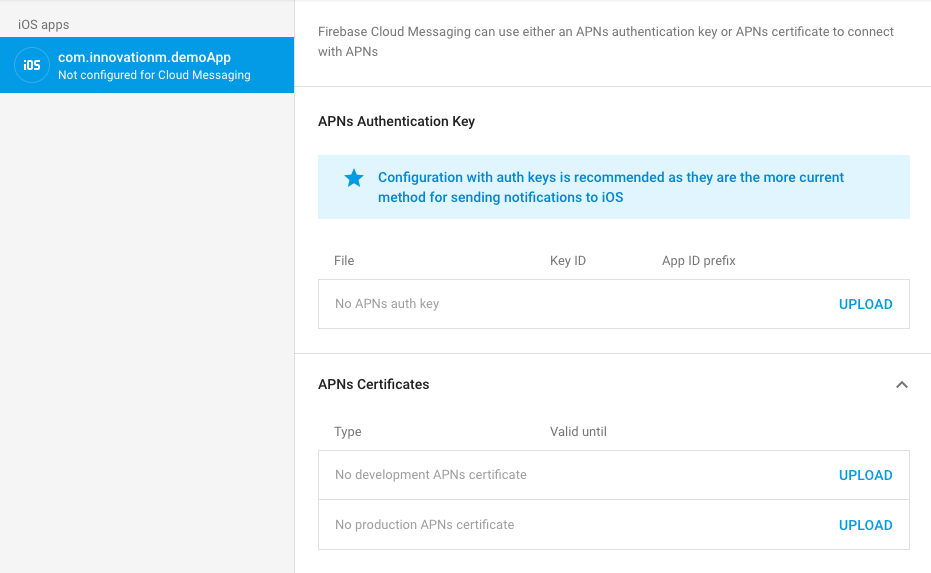The height and width of the screenshot is (573, 931).
Task: Click 'No development APNs certificate' row text
Action: pos(430,475)
